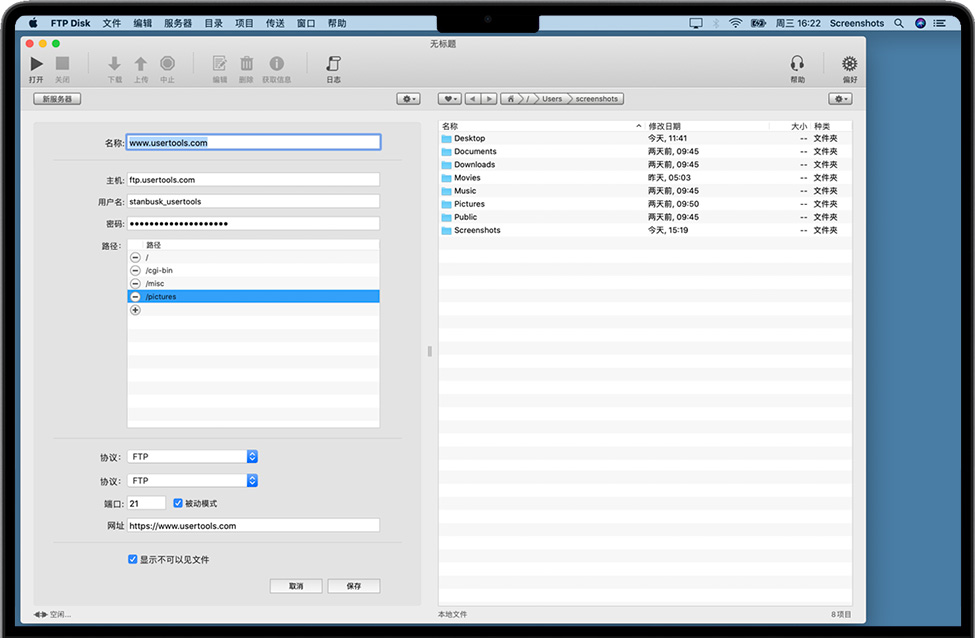The image size is (975, 638).
Task: Click the 新服务器 new server button
Action: click(x=57, y=99)
